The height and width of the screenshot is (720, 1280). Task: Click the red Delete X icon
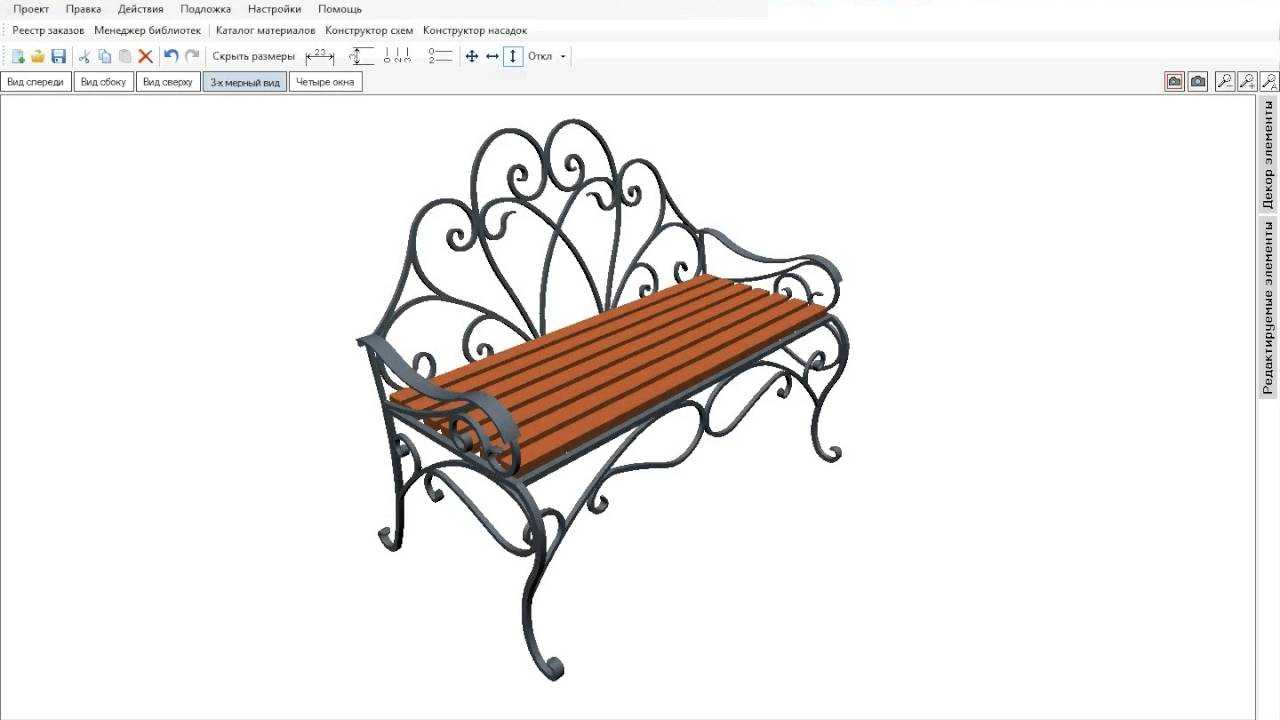pos(146,57)
